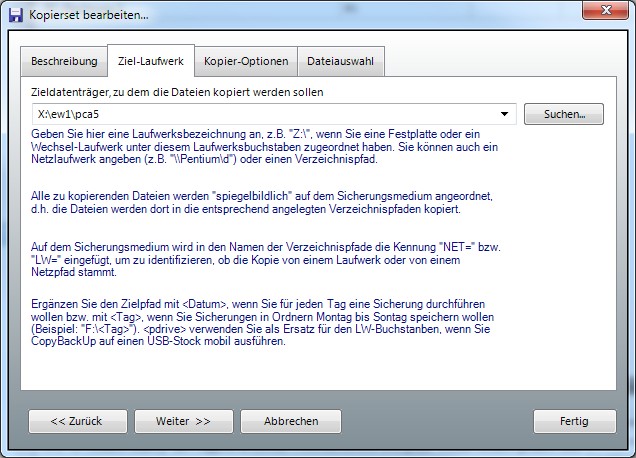Click the Kopierset bearbeiten title bar text
This screenshot has width=636, height=458.
click(x=90, y=15)
